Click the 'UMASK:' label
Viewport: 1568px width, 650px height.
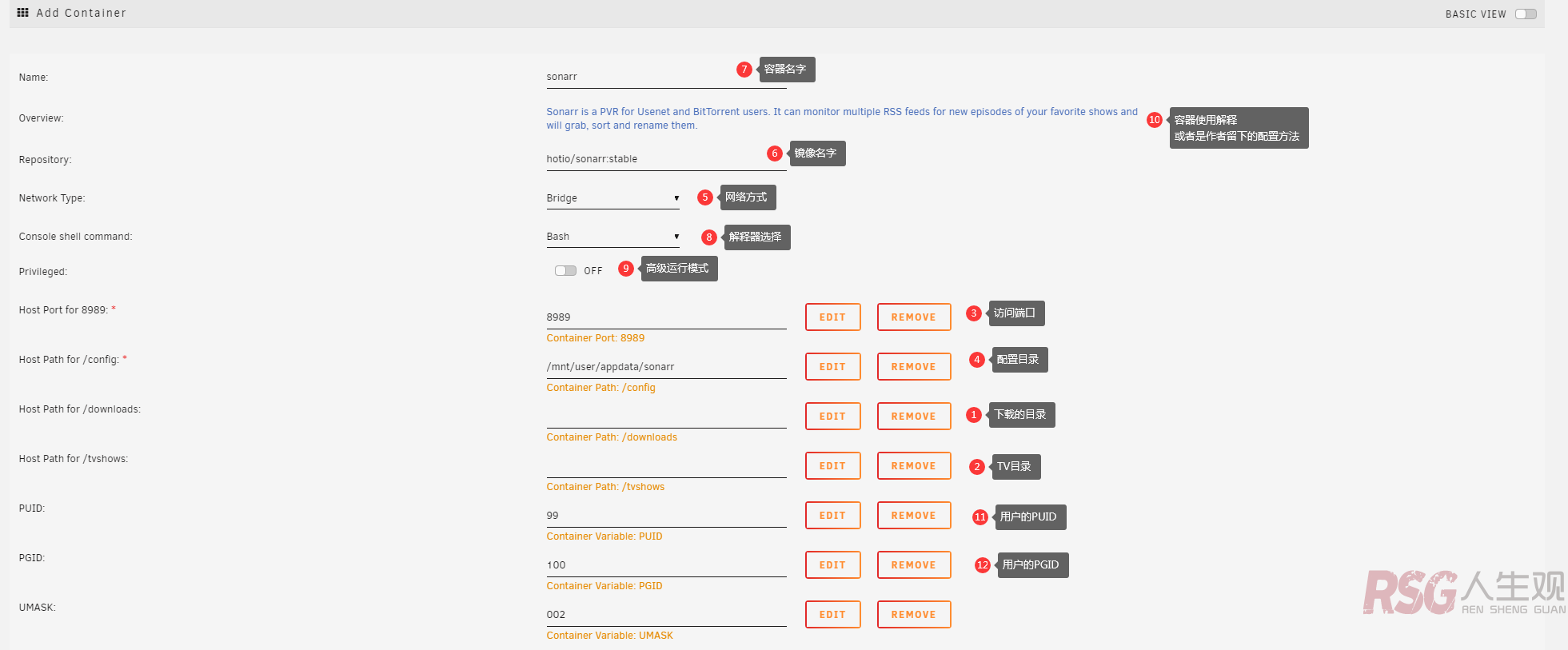pyautogui.click(x=37, y=608)
